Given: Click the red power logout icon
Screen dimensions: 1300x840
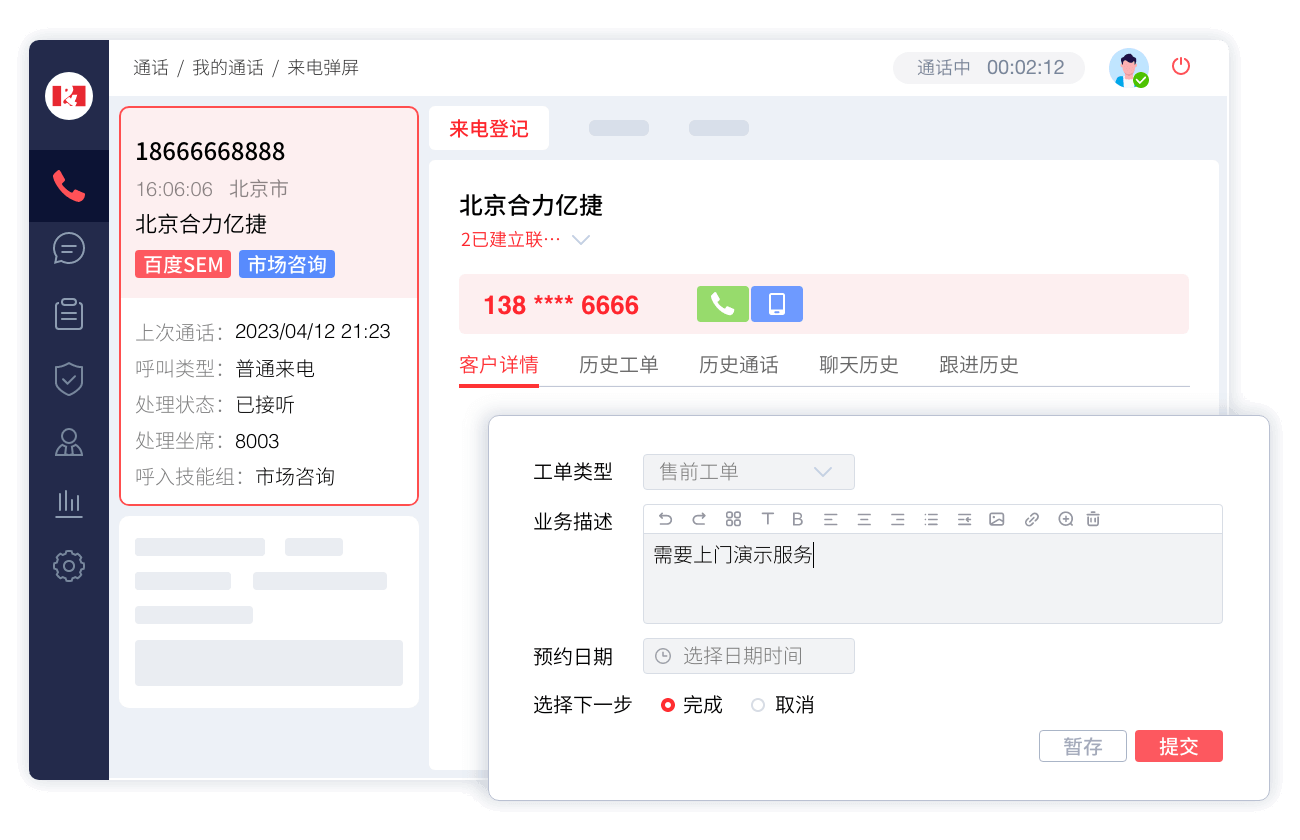Looking at the screenshot, I should [1181, 67].
